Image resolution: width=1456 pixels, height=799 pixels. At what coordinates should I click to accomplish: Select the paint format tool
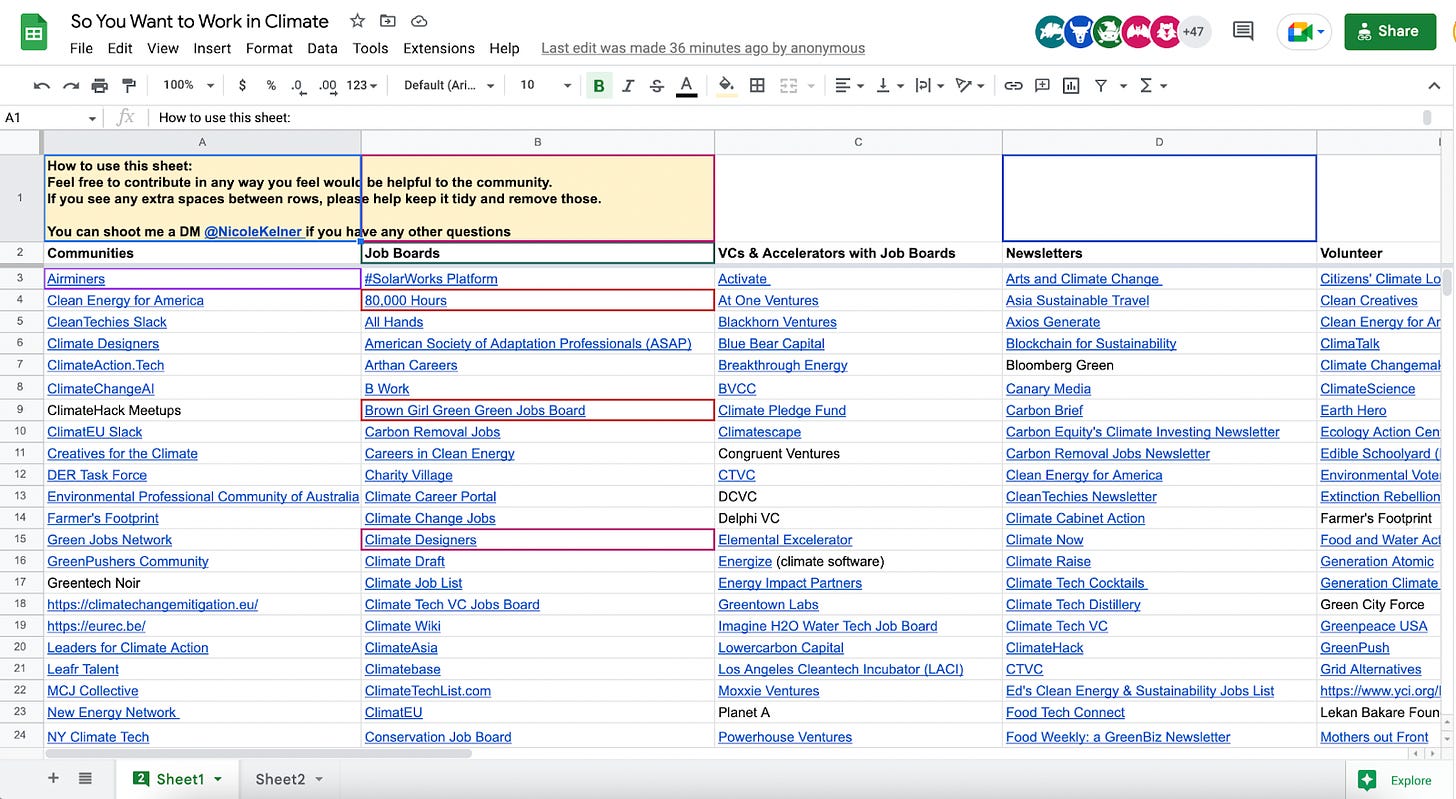tap(128, 86)
